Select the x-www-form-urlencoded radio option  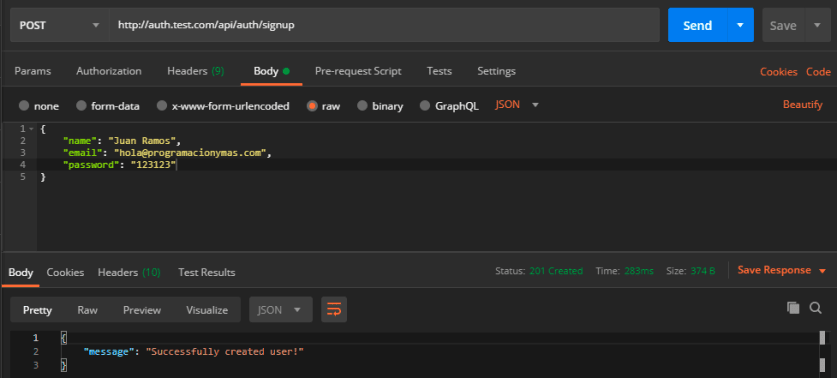[162, 106]
